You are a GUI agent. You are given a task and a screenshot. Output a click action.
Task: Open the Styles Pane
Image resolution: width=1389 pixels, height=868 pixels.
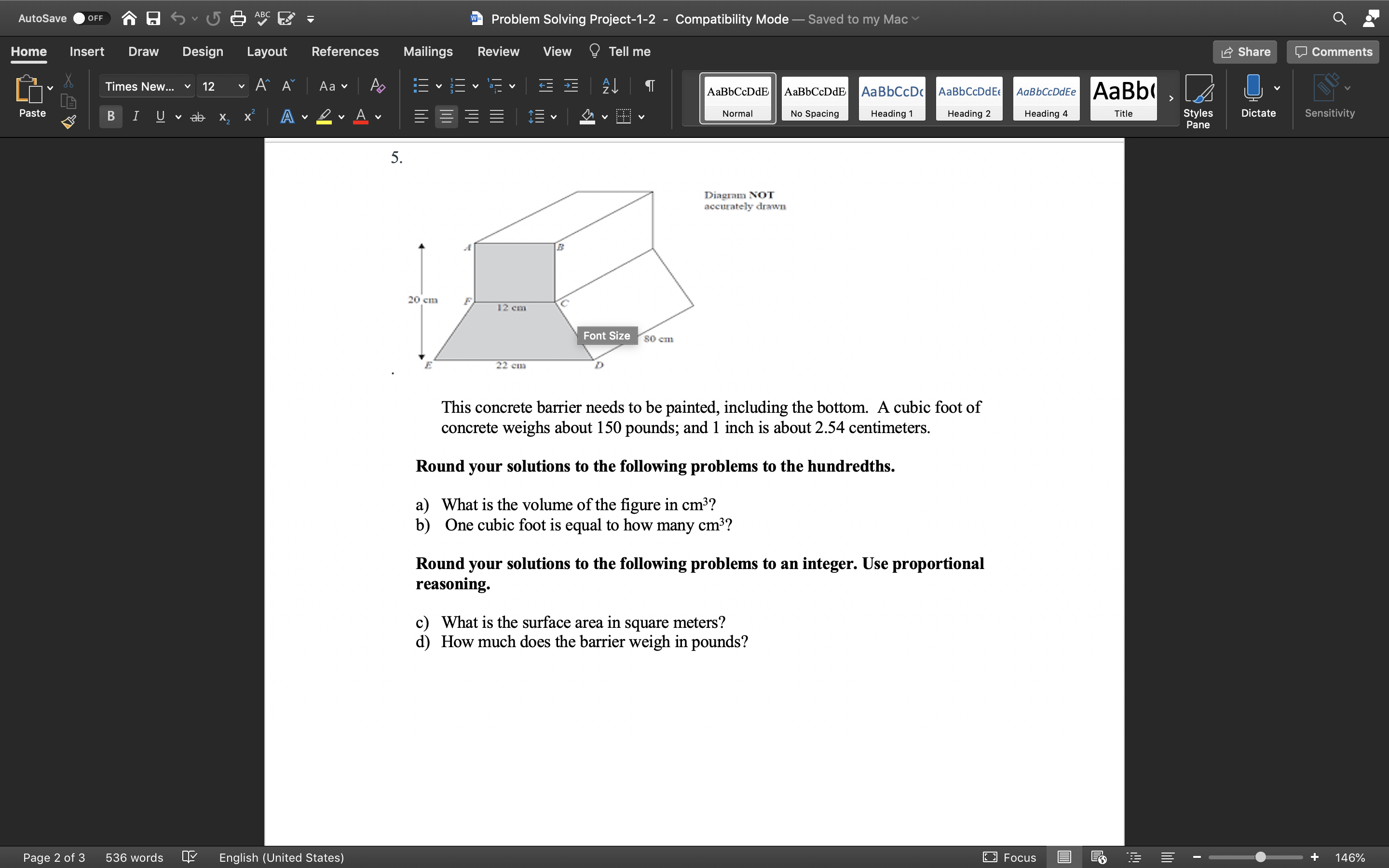[x=1199, y=97]
